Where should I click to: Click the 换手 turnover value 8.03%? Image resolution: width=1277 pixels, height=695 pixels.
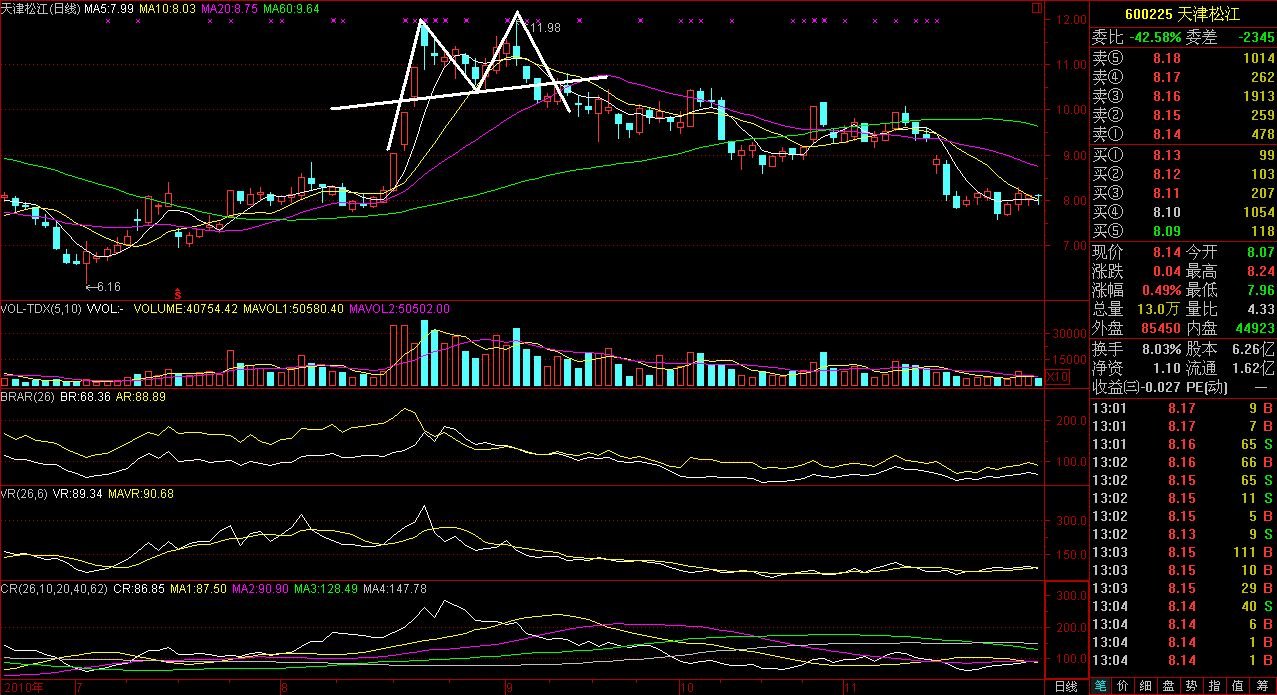coord(1159,349)
